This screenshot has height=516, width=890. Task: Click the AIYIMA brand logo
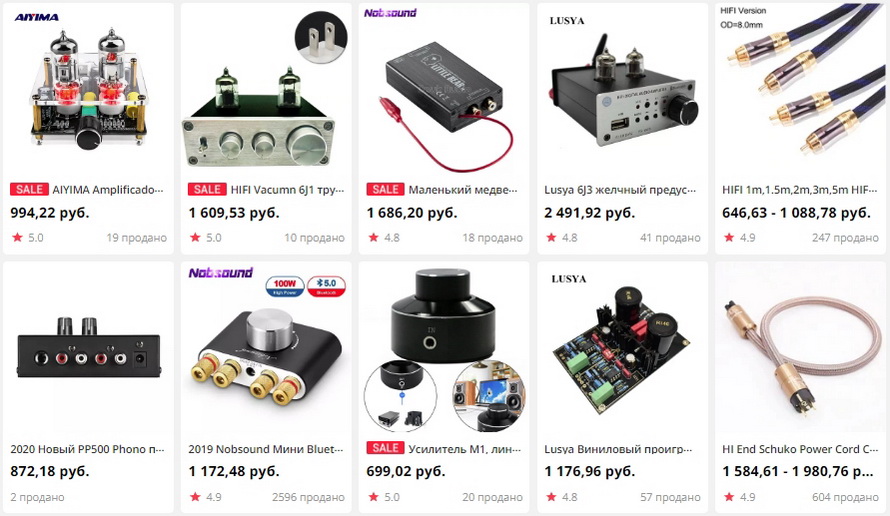36,18
